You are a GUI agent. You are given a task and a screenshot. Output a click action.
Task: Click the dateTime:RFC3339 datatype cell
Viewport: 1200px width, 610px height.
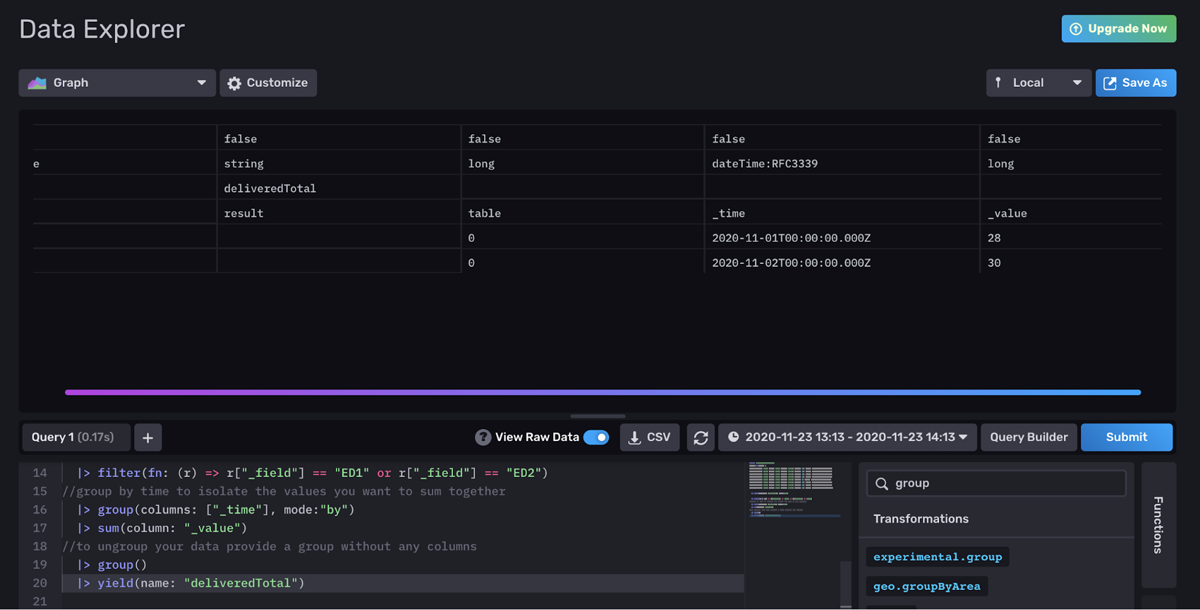tap(842, 163)
